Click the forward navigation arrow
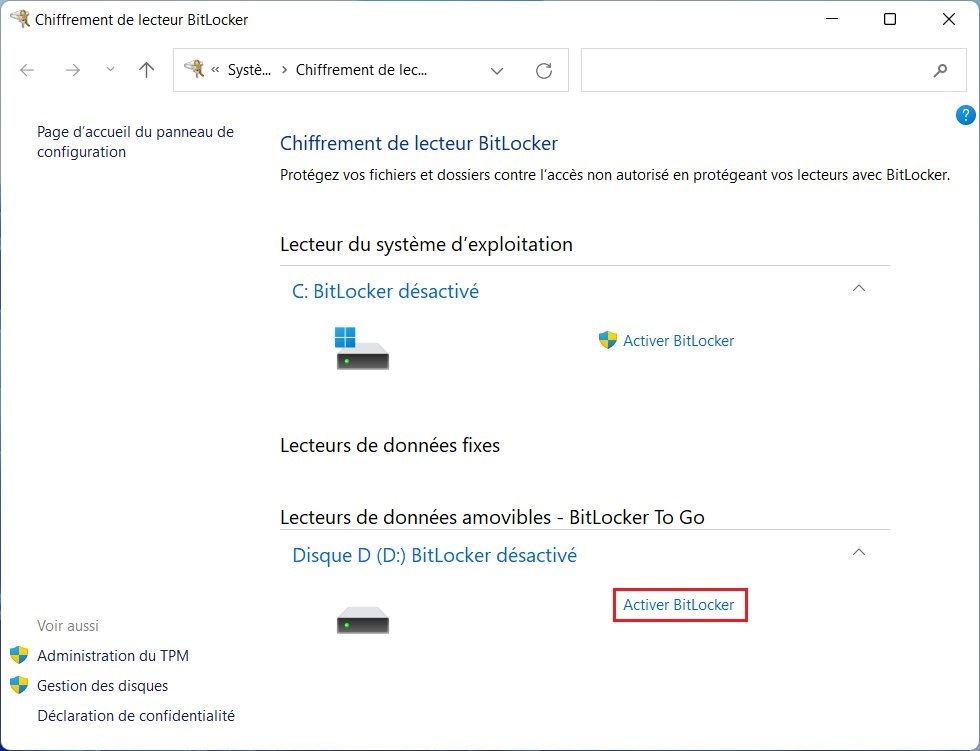 click(x=72, y=70)
